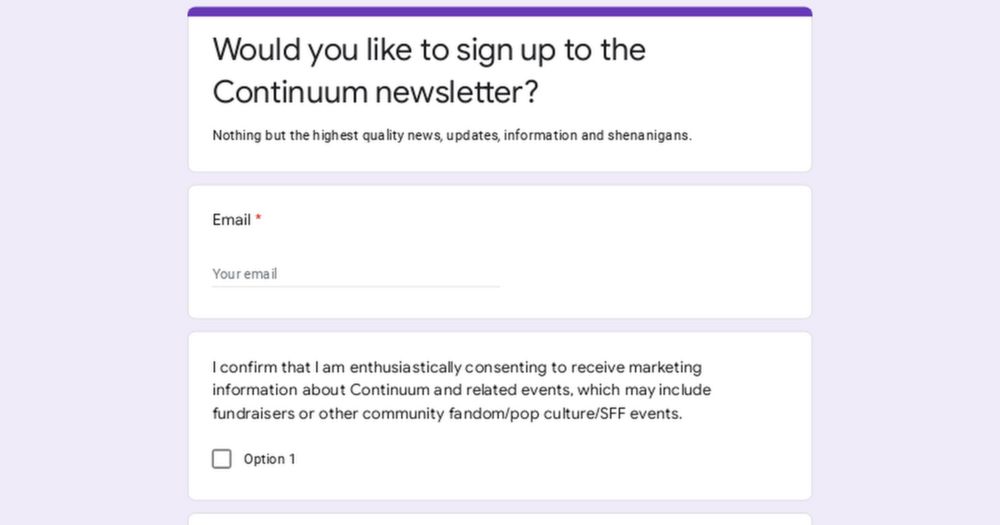The image size is (1000, 525).
Task: Click the partially visible card at the bottom
Action: pos(500,519)
